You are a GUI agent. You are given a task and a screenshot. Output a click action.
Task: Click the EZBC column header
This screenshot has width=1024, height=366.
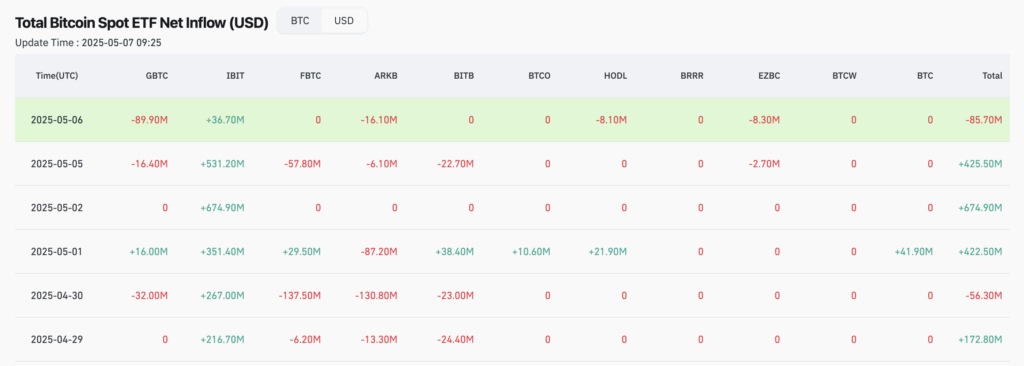(769, 76)
